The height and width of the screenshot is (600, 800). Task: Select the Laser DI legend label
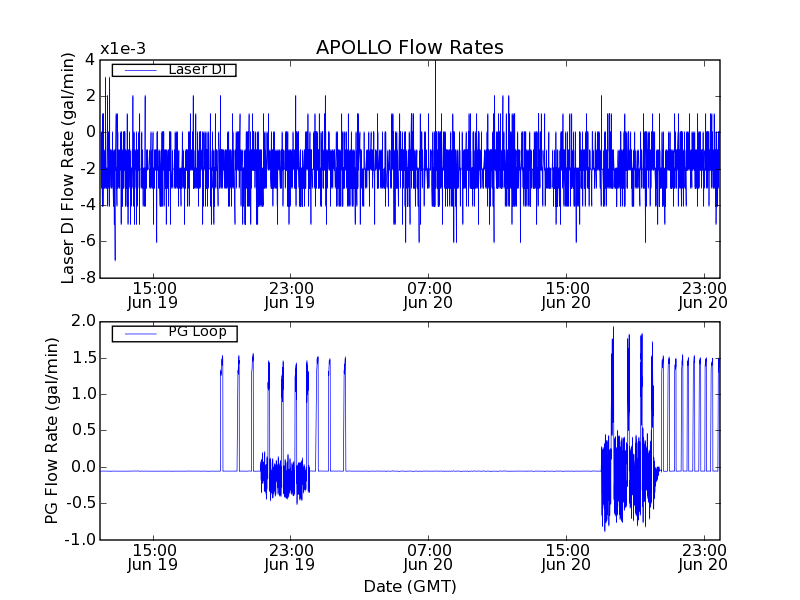tap(196, 70)
